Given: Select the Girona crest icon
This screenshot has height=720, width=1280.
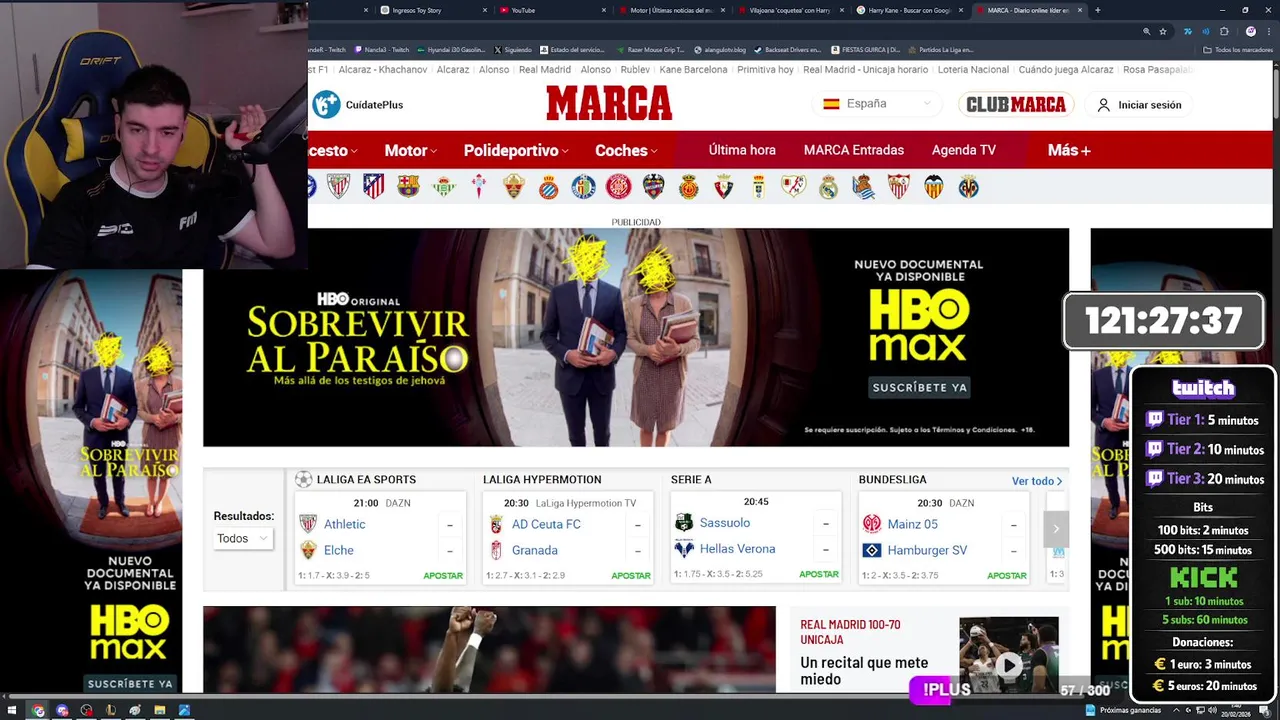Looking at the screenshot, I should [x=618, y=187].
